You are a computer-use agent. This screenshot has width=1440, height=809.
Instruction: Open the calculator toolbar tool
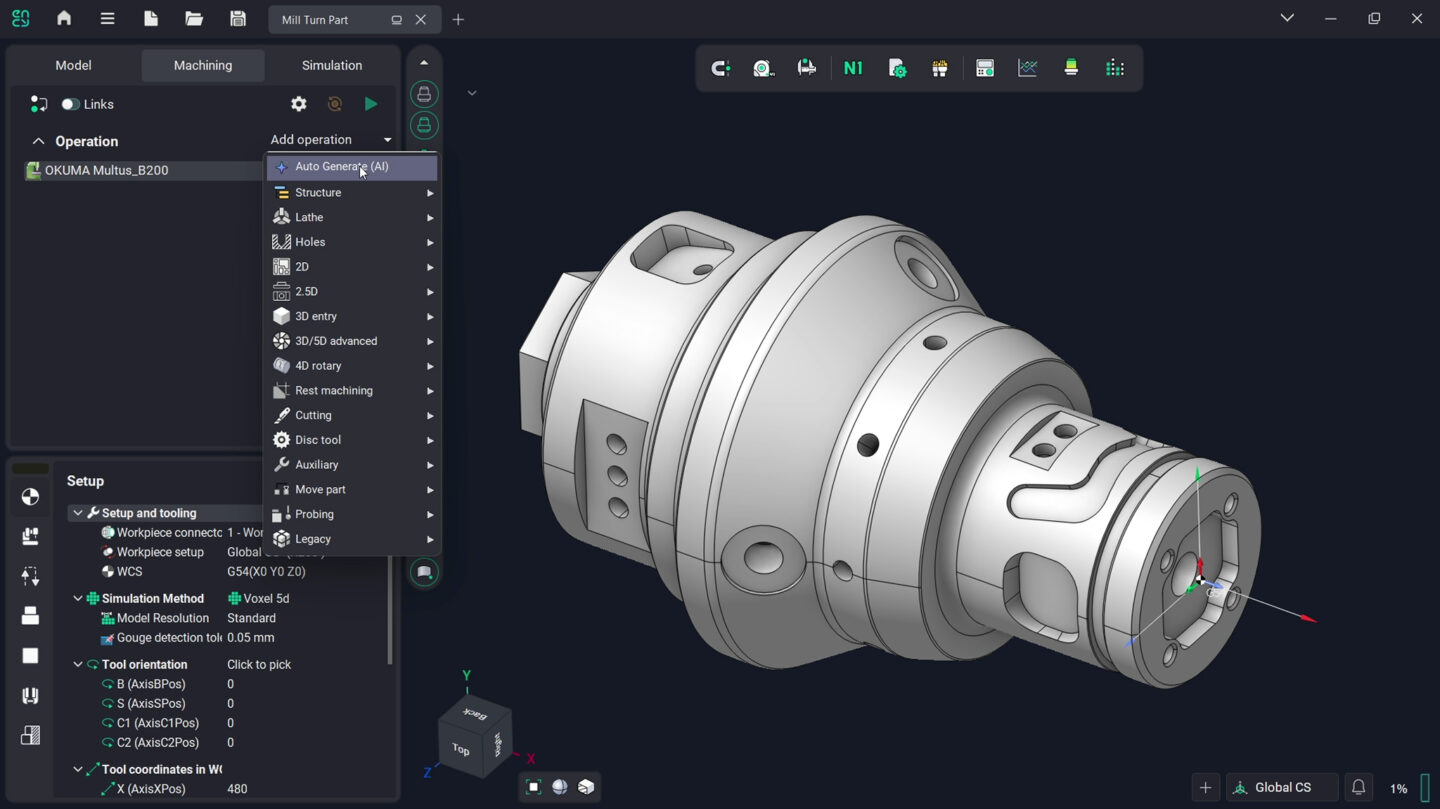(x=984, y=68)
